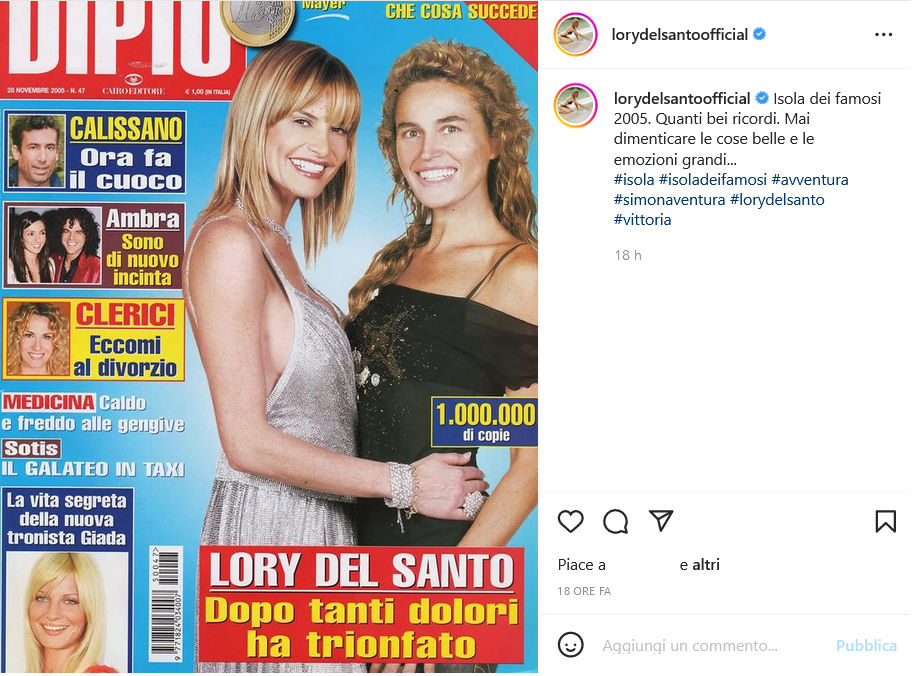Image resolution: width=914 pixels, height=676 pixels.
Task: Open the #simonaventura hashtag
Action: 669,200
